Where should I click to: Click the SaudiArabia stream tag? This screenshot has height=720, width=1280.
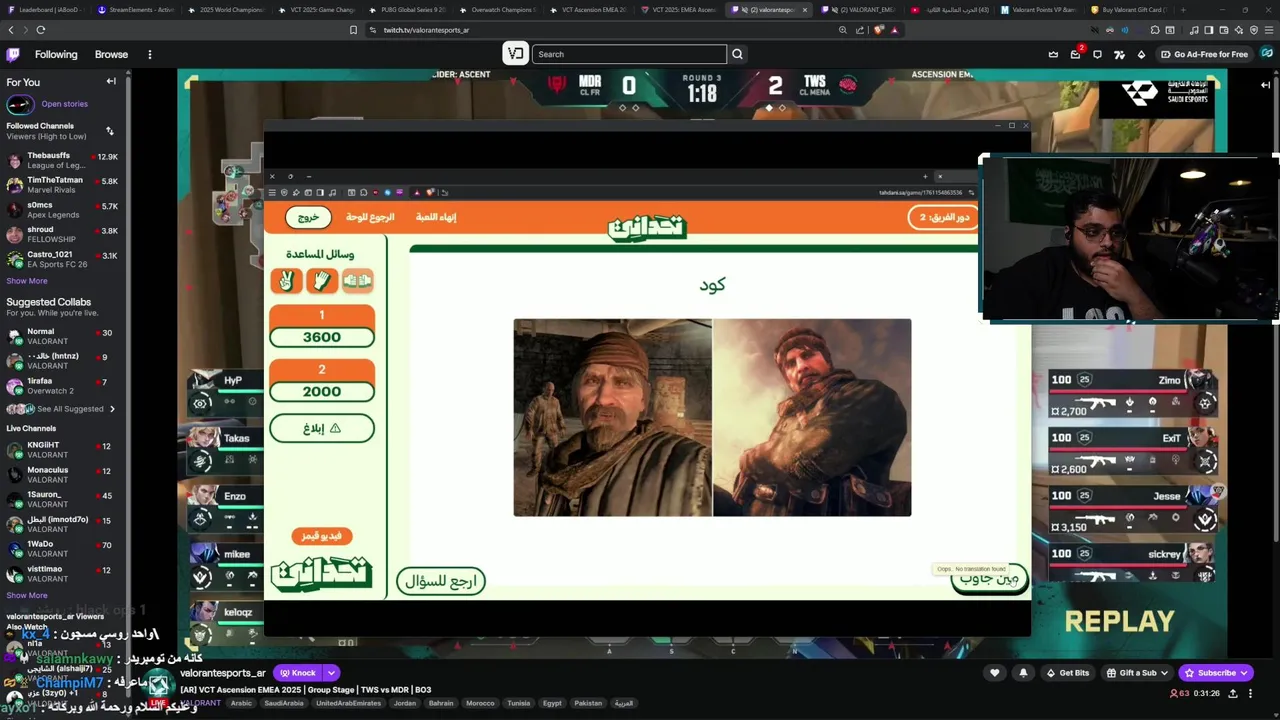(x=284, y=703)
